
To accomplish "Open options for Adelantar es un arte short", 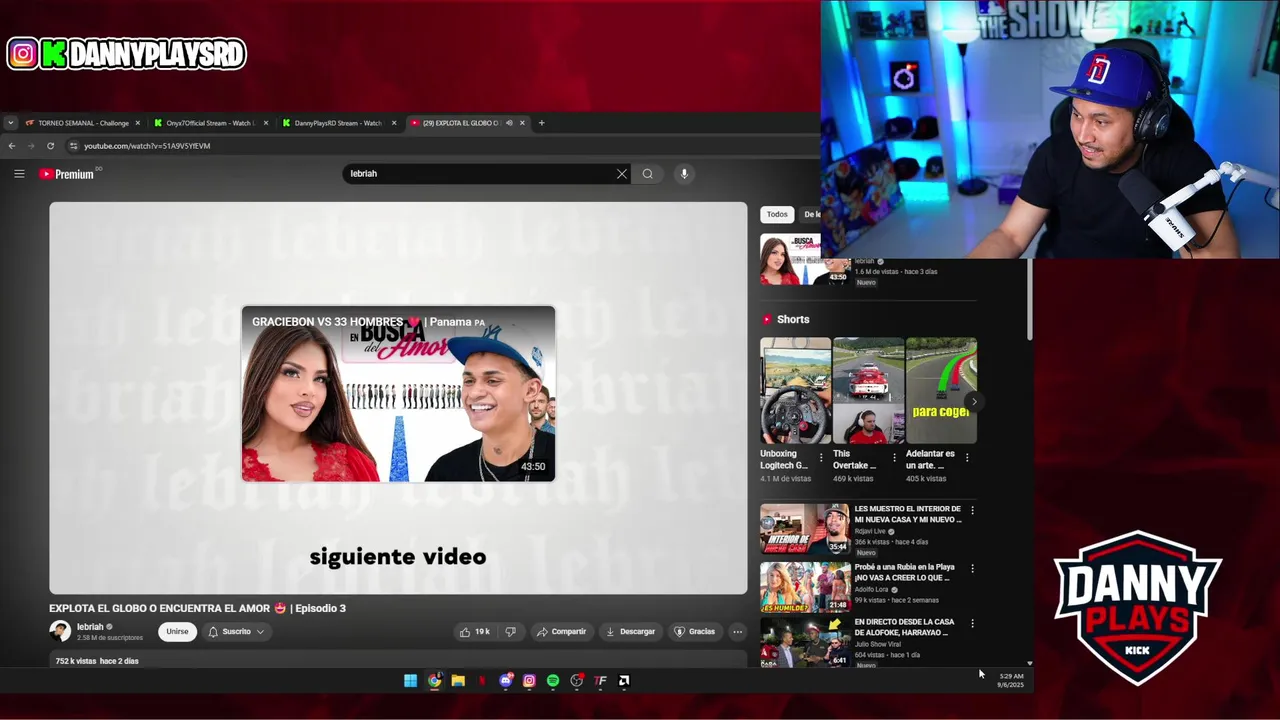I will point(967,458).
